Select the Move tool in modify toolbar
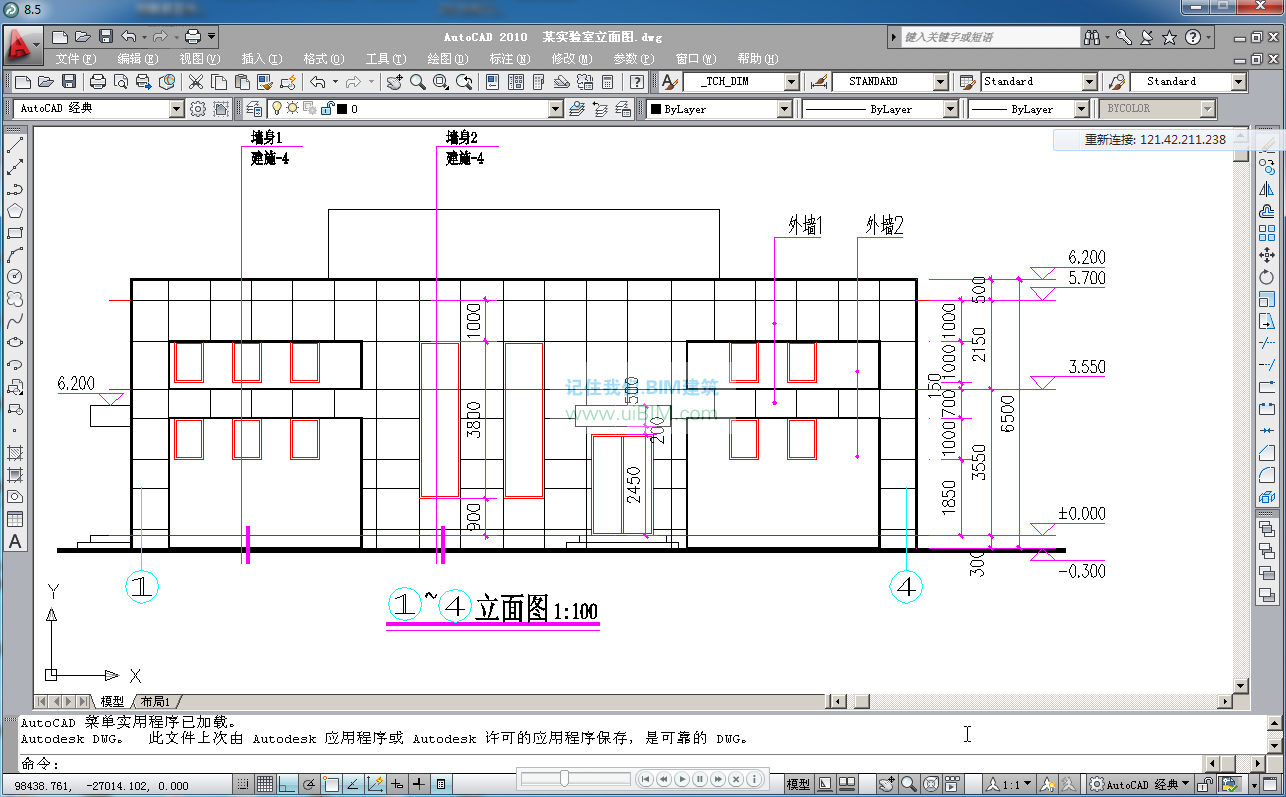The width and height of the screenshot is (1286, 797). [x=1267, y=255]
